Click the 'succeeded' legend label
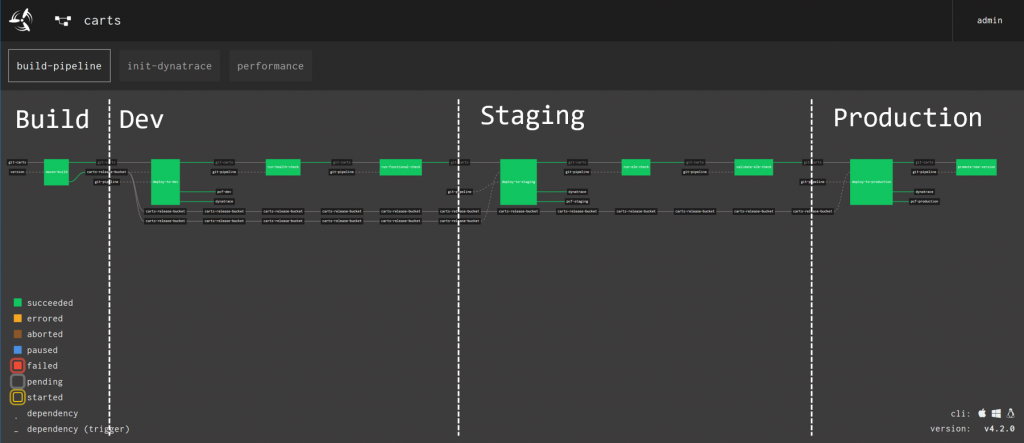This screenshot has width=1024, height=443. point(50,303)
